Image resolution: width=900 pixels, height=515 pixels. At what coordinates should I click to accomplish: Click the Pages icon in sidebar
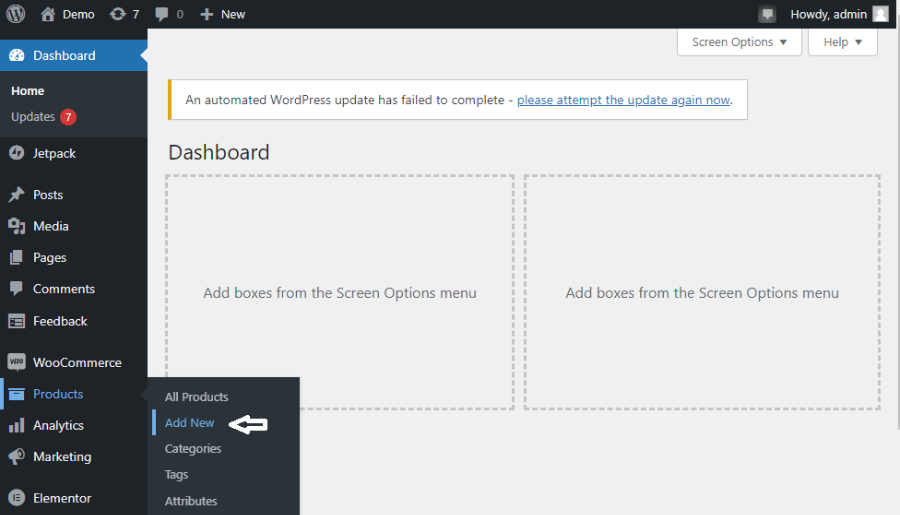17,257
